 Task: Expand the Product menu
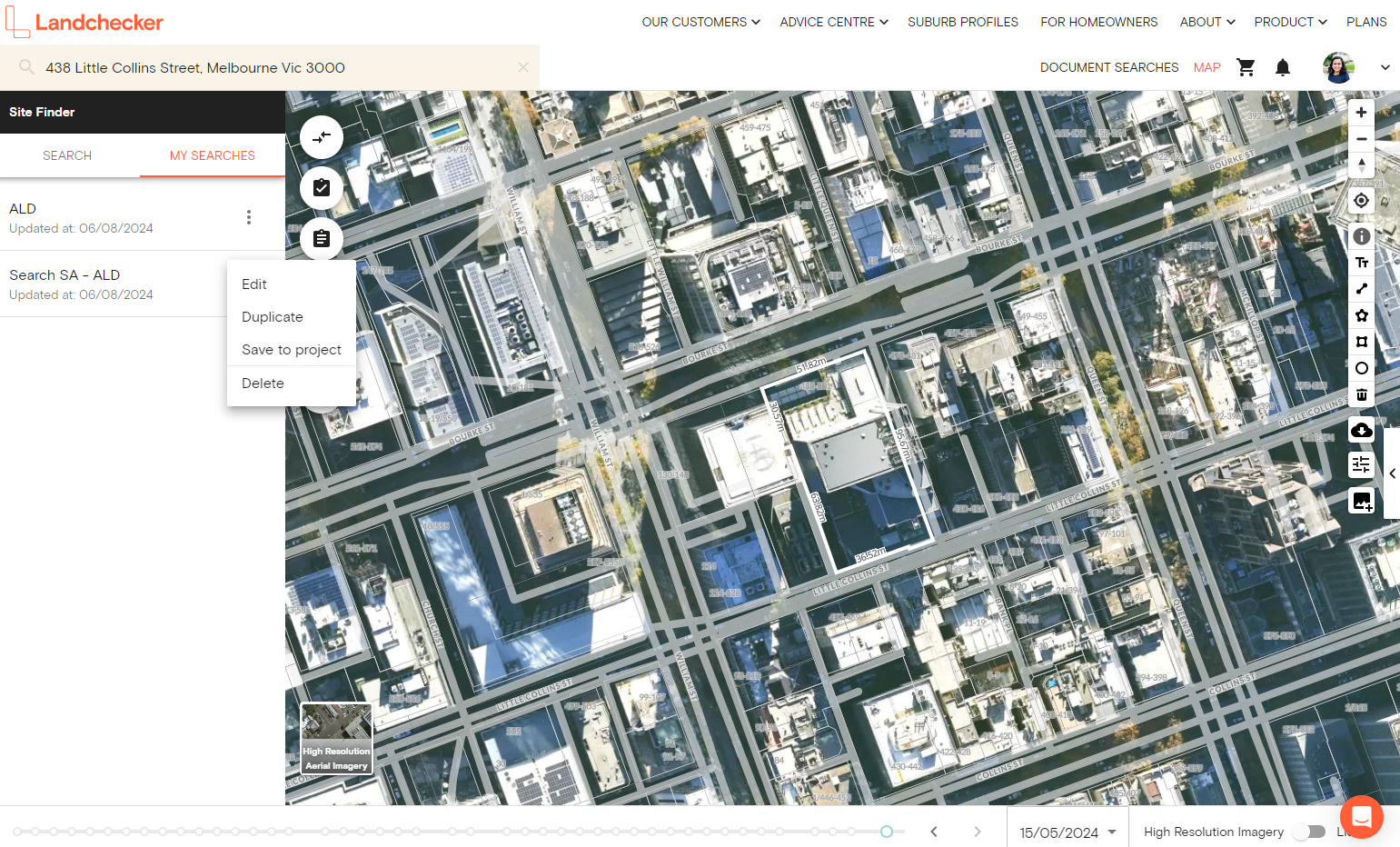[x=1291, y=22]
